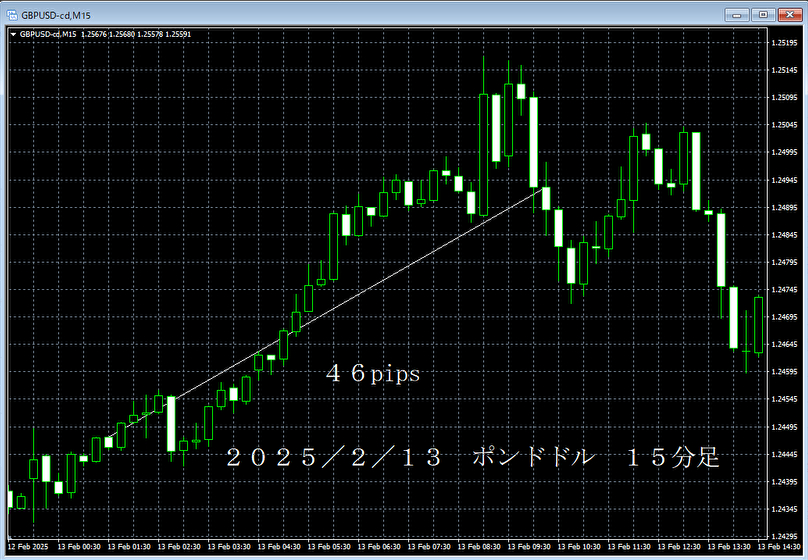808x560 pixels.
Task: Click the 1.24395 price label on the price scale
Action: pos(784,482)
